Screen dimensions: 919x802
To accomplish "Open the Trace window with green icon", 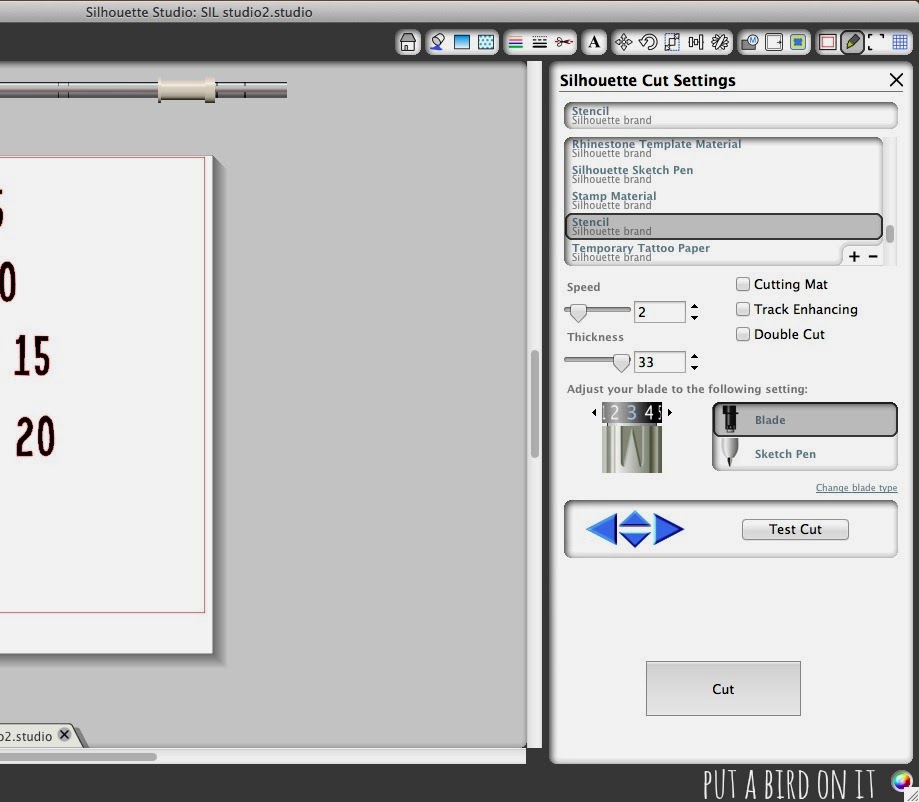I will click(798, 42).
